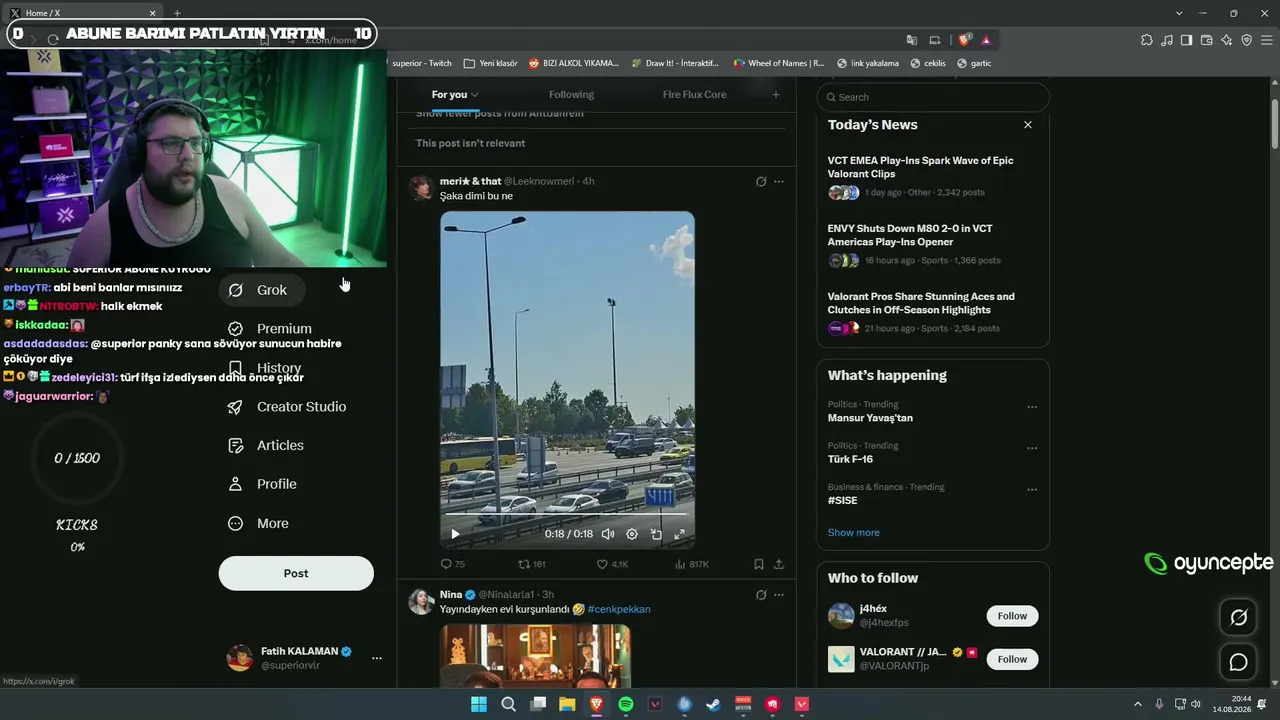1280x720 pixels.
Task: Open the Mansur Yavaş'tan trend
Action: pos(870,418)
